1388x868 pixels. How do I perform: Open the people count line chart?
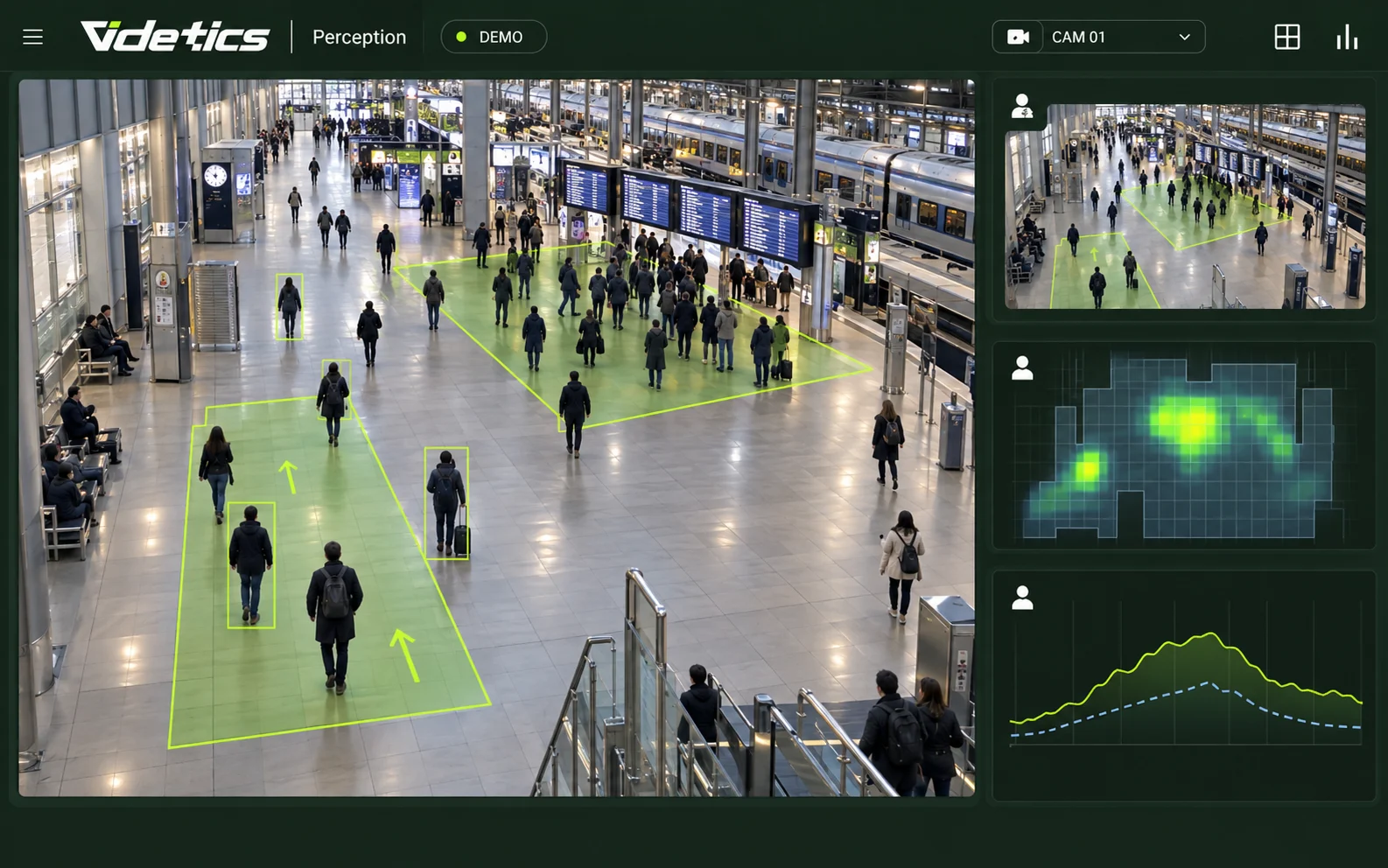tap(1184, 686)
